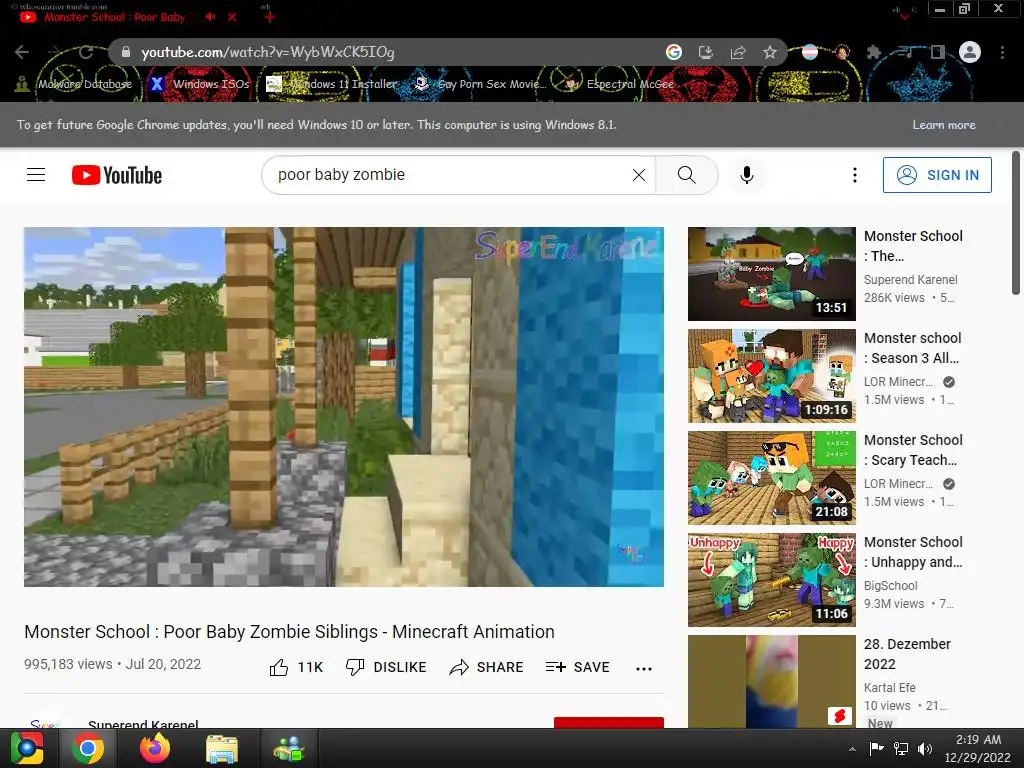Open the Monster School : Unhappy and title
Screen dimensions: 1024x768
[x=913, y=552]
